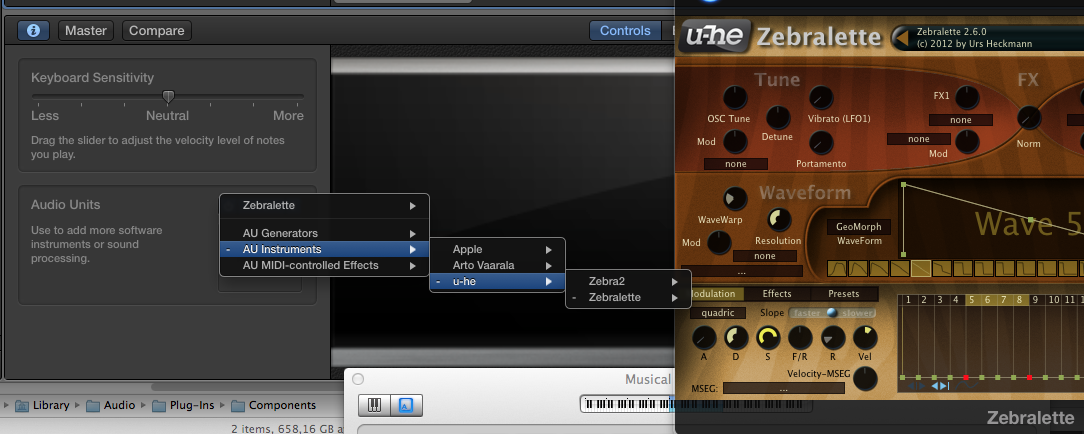Open the Apple manufacturer submenu

pyautogui.click(x=497, y=249)
